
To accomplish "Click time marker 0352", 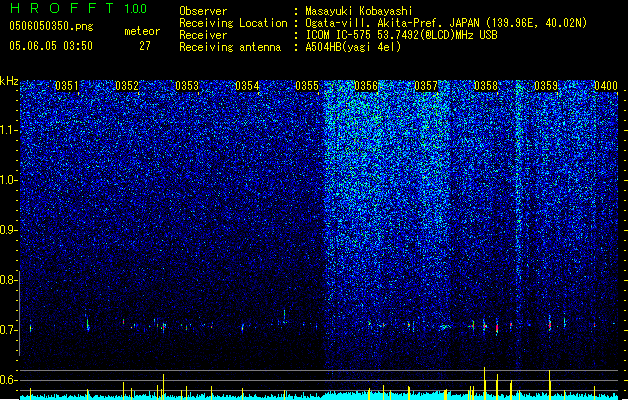I will pyautogui.click(x=127, y=86).
